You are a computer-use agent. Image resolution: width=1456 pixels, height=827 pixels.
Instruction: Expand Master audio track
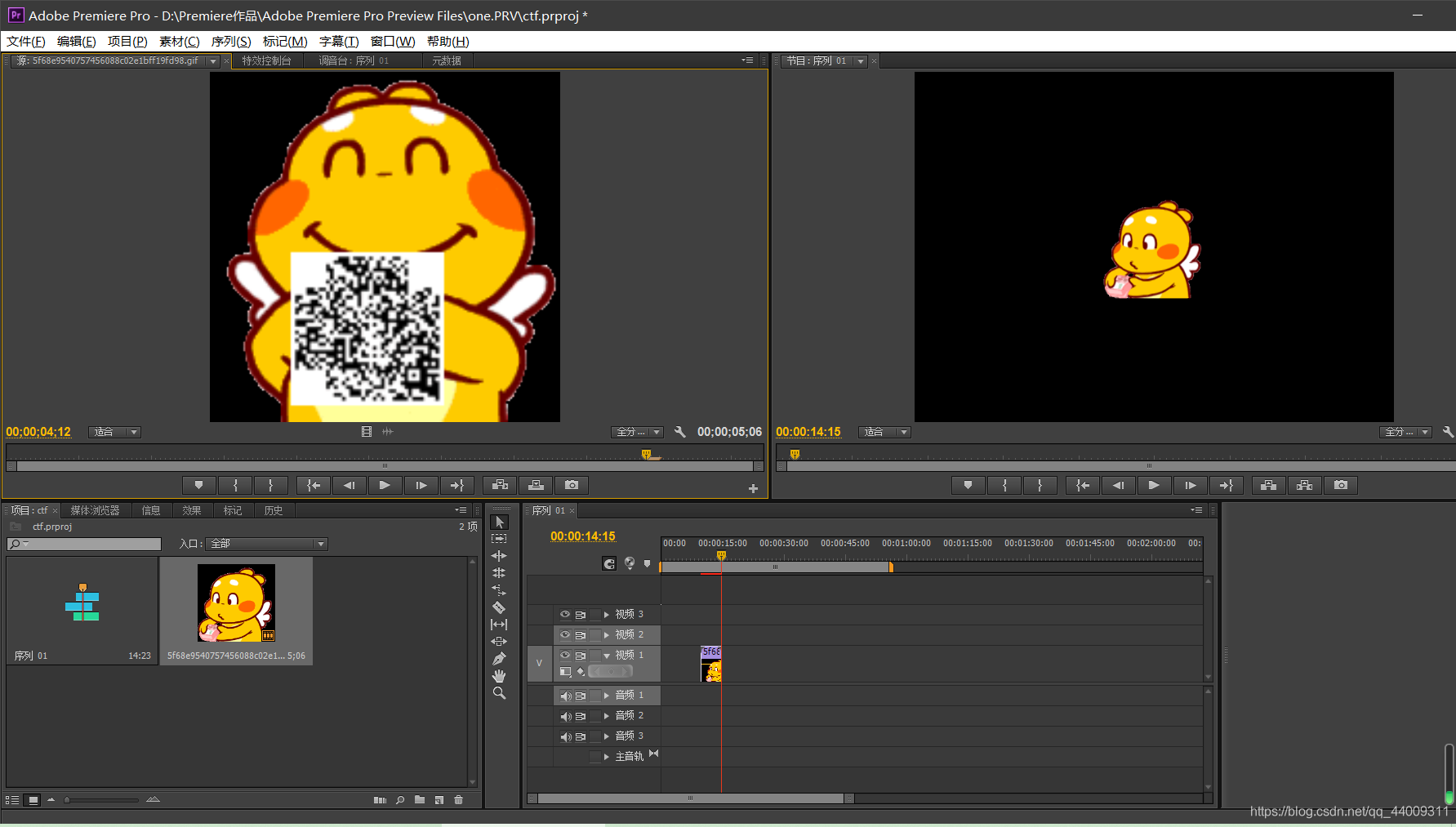(x=607, y=757)
